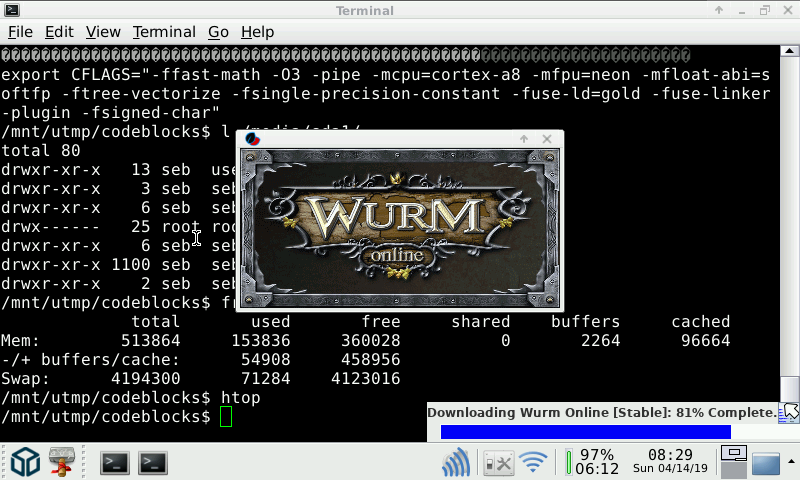Open the File menu

click(20, 32)
